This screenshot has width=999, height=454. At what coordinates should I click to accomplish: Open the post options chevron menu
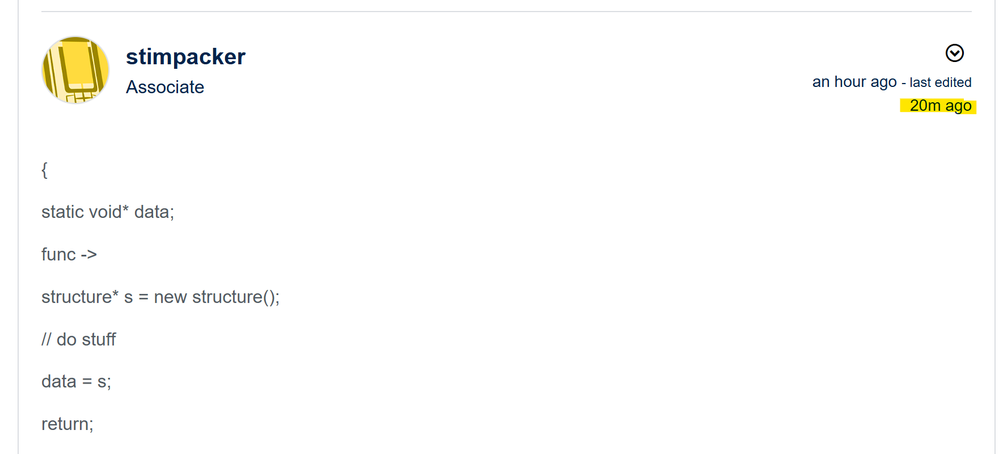[954, 53]
